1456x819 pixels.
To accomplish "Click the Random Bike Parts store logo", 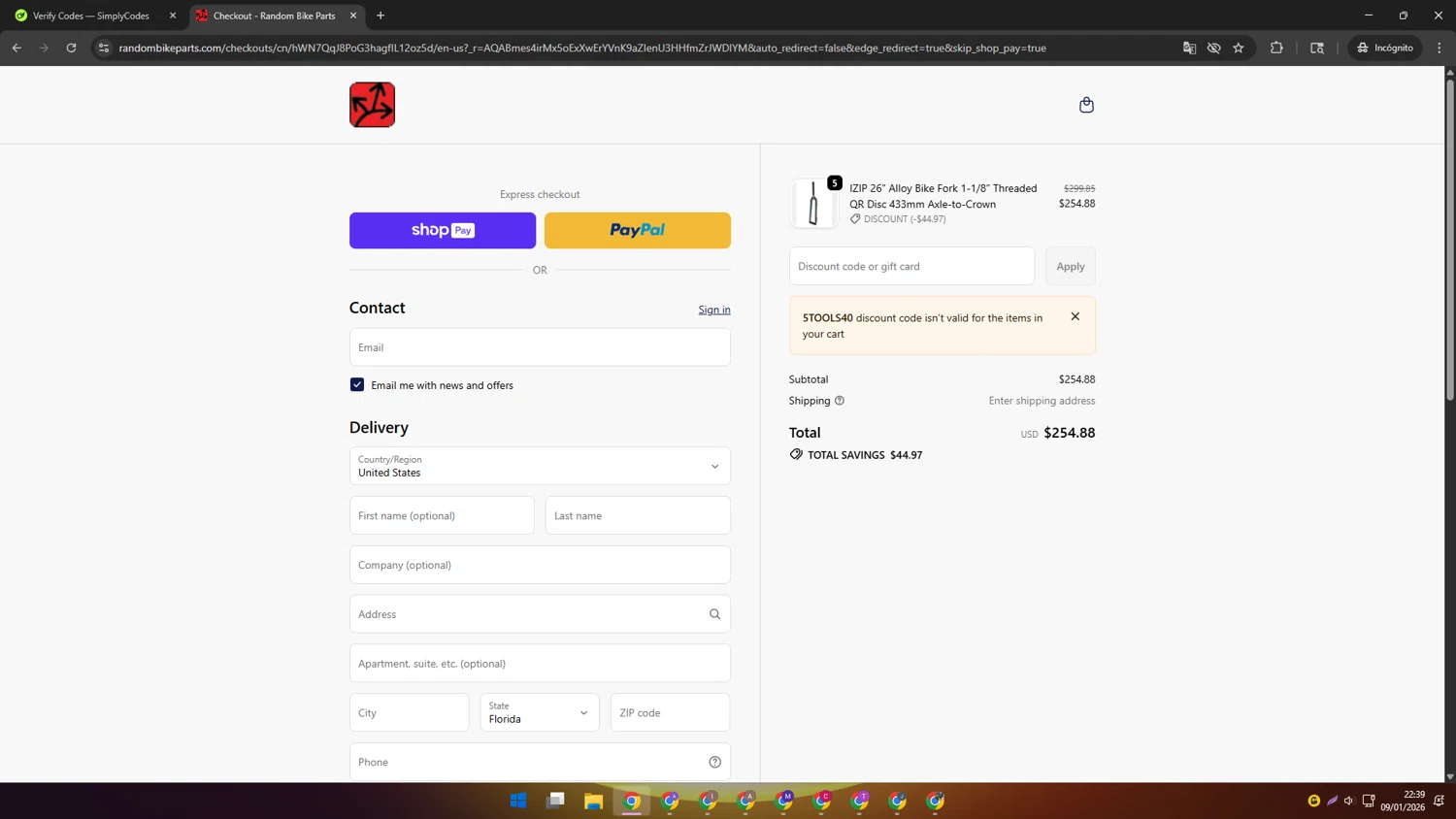I will point(372,105).
